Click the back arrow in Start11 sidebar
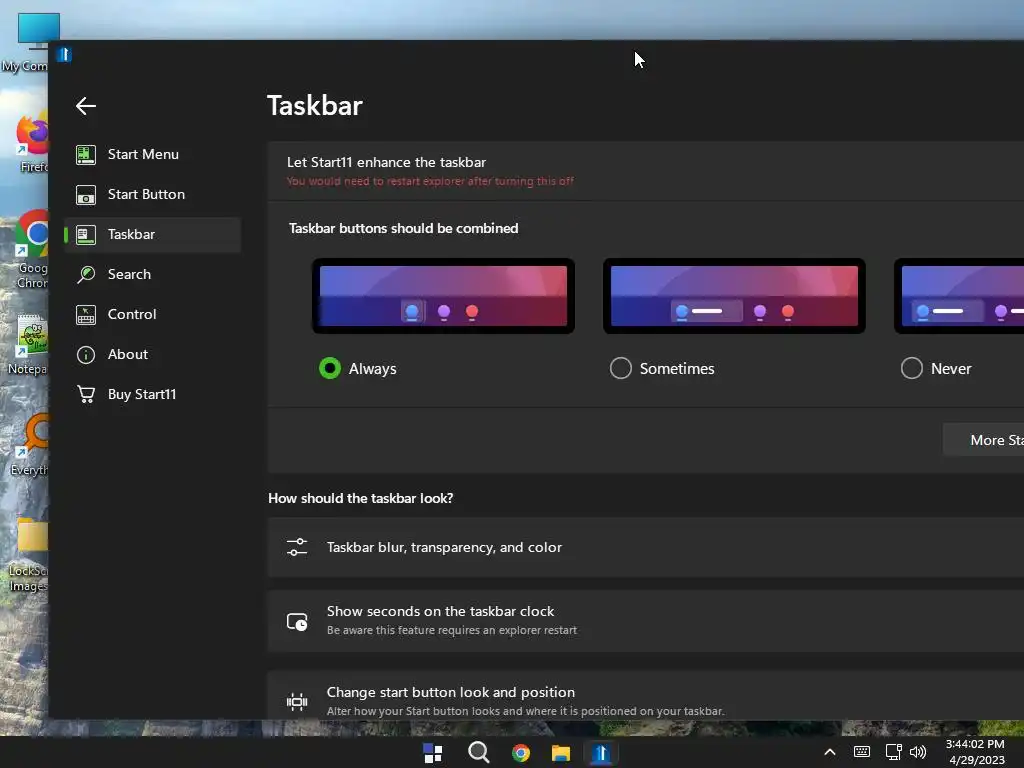Image resolution: width=1024 pixels, height=768 pixels. [86, 106]
